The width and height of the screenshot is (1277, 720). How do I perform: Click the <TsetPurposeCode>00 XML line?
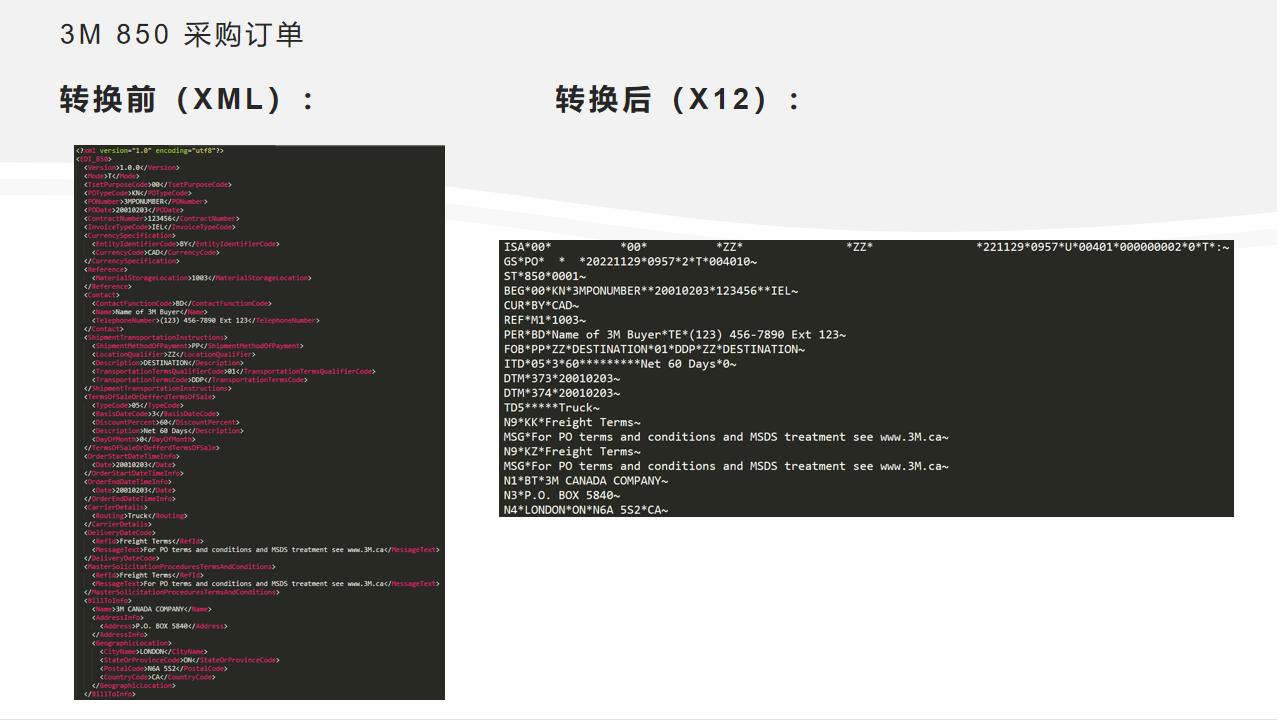tap(158, 184)
